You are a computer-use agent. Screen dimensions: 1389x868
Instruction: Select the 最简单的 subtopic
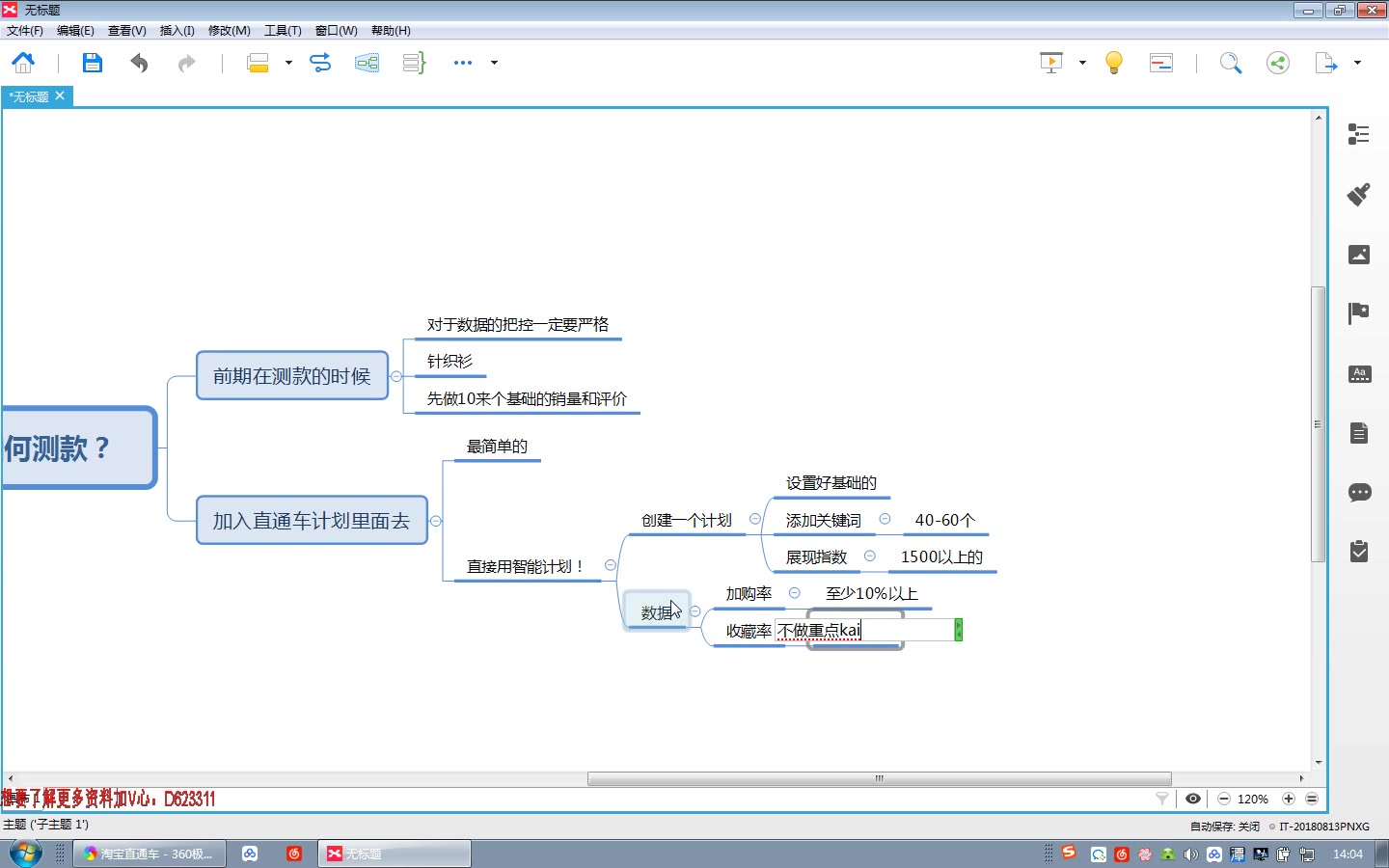[x=497, y=447]
